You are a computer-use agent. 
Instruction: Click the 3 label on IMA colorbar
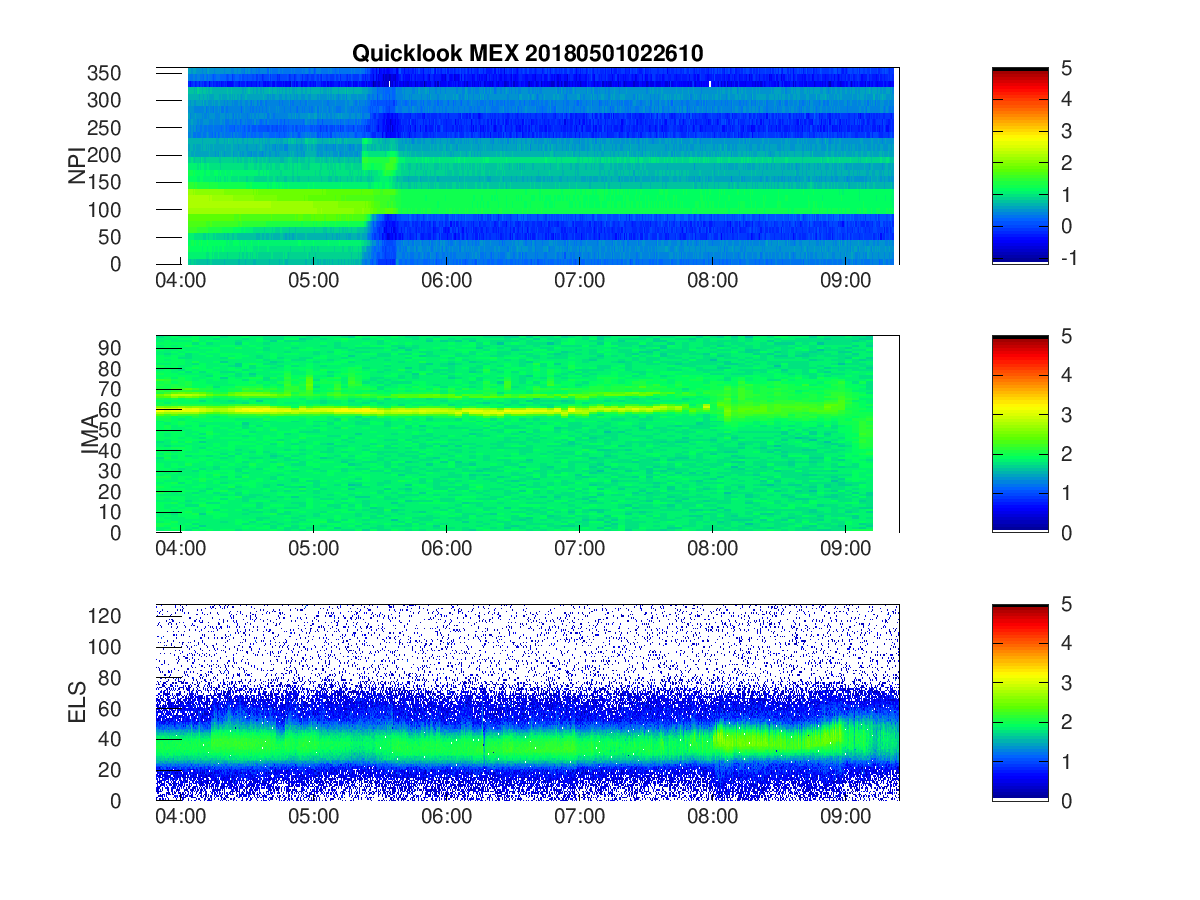point(1065,415)
